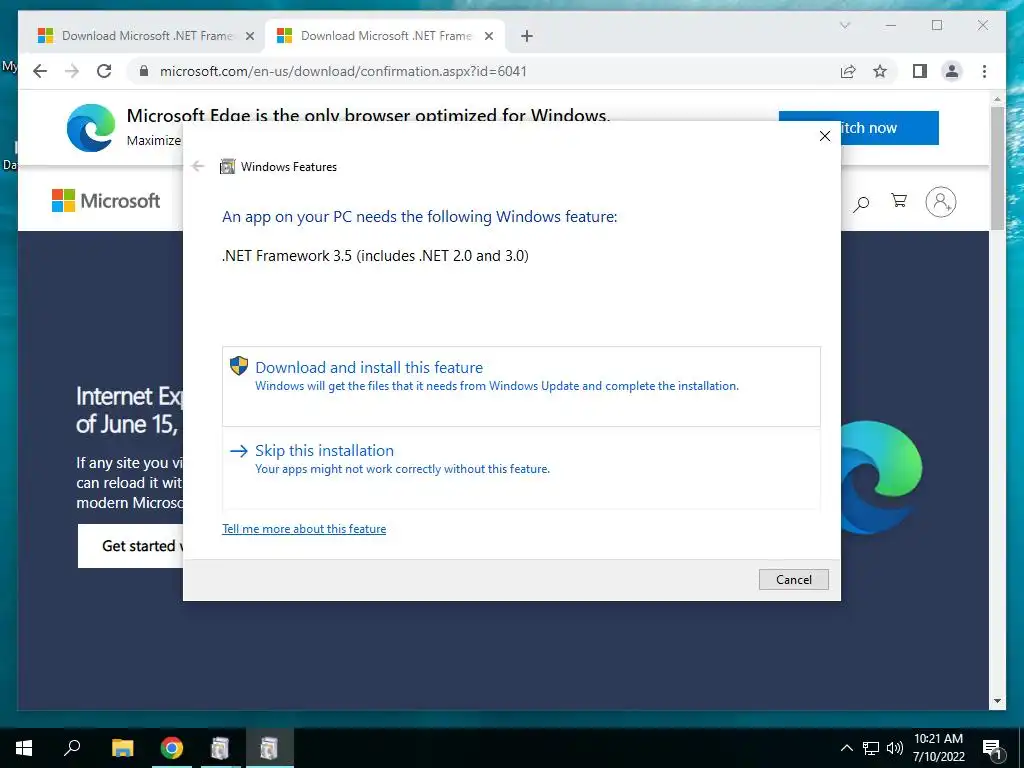Open shopping cart on Microsoft page
1024x768 pixels.
899,200
